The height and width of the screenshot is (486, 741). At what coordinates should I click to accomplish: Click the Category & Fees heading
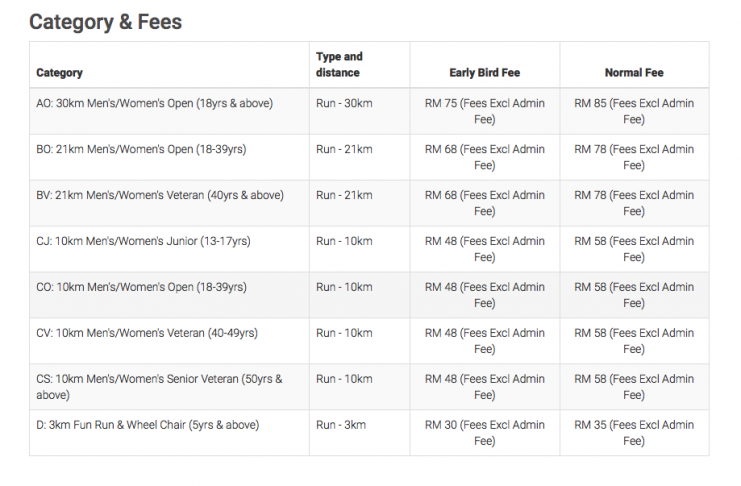(x=105, y=21)
